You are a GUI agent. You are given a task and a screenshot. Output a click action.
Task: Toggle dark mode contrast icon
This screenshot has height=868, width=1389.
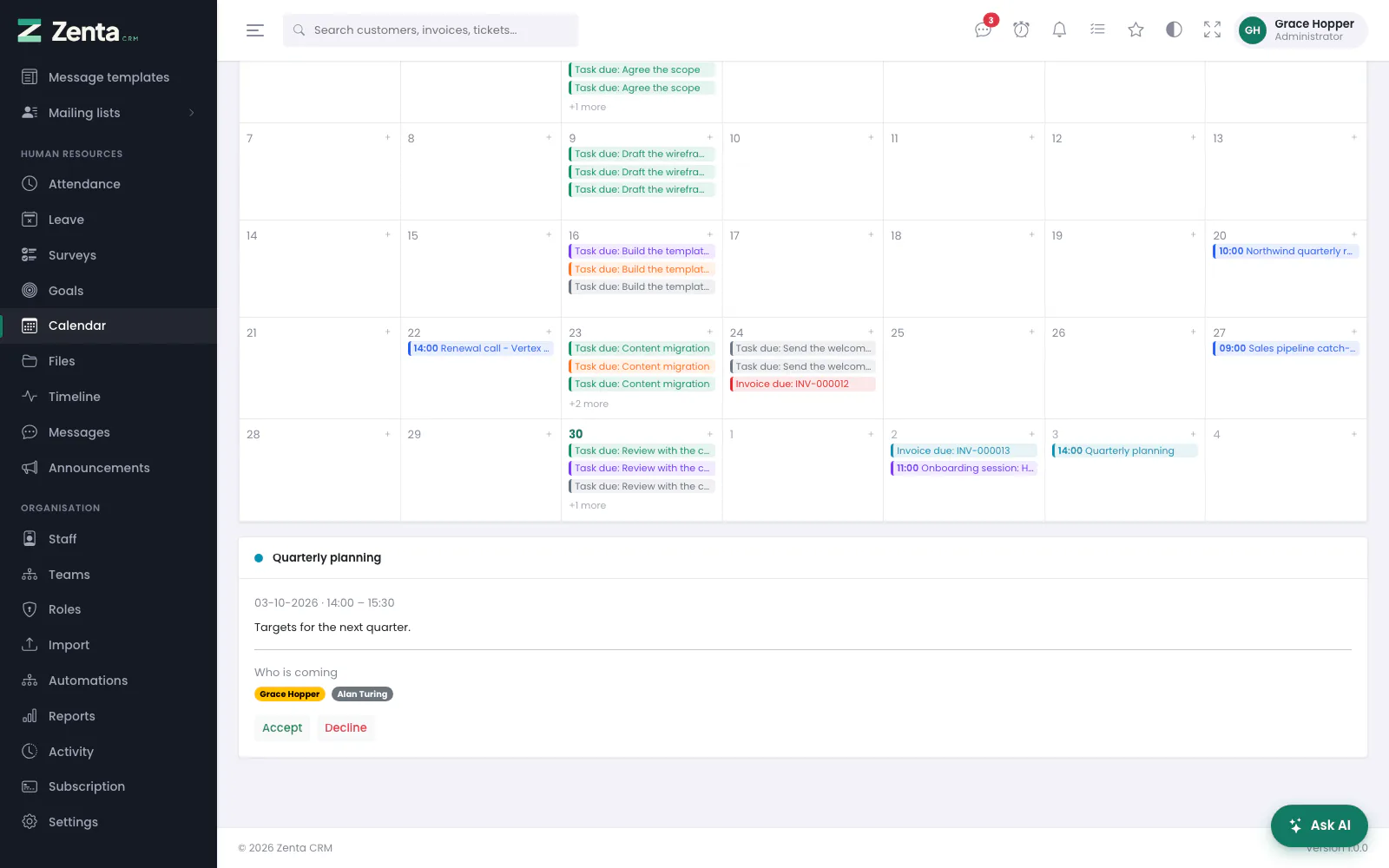tap(1175, 30)
